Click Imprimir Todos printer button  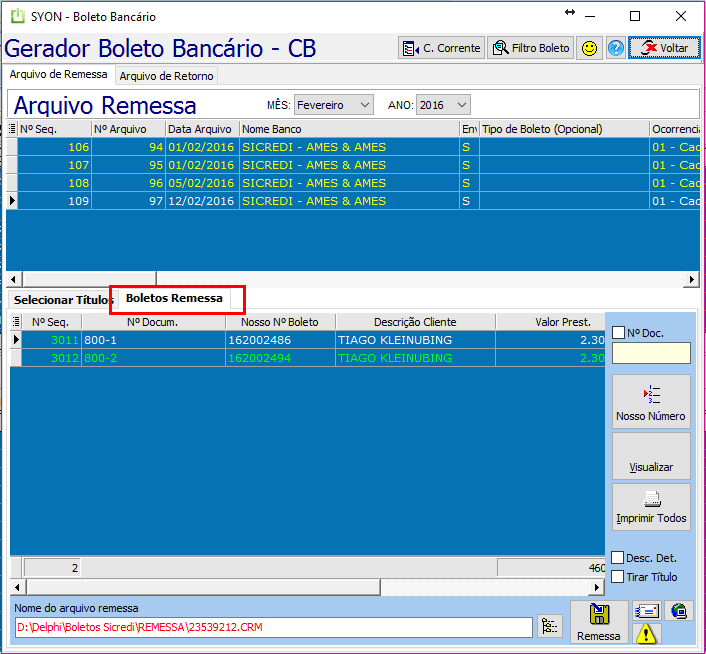pyautogui.click(x=651, y=507)
